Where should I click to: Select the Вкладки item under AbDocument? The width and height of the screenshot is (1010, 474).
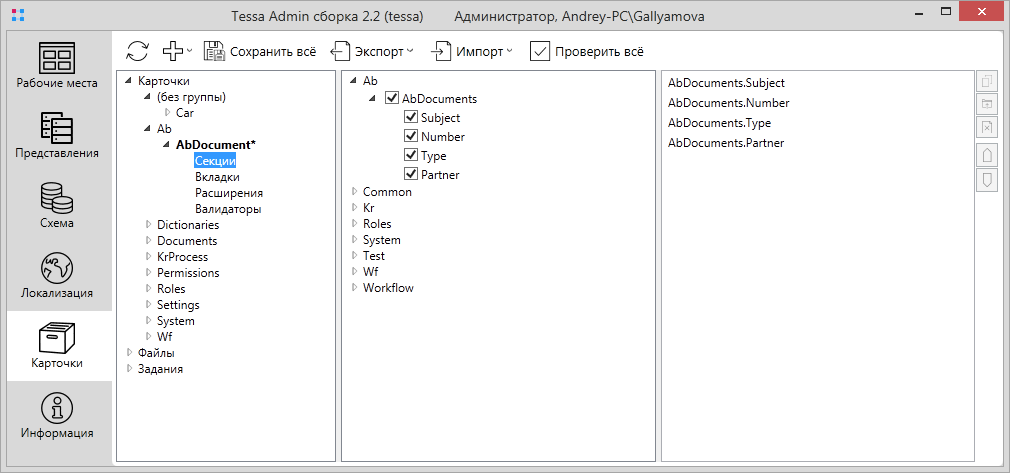(217, 177)
